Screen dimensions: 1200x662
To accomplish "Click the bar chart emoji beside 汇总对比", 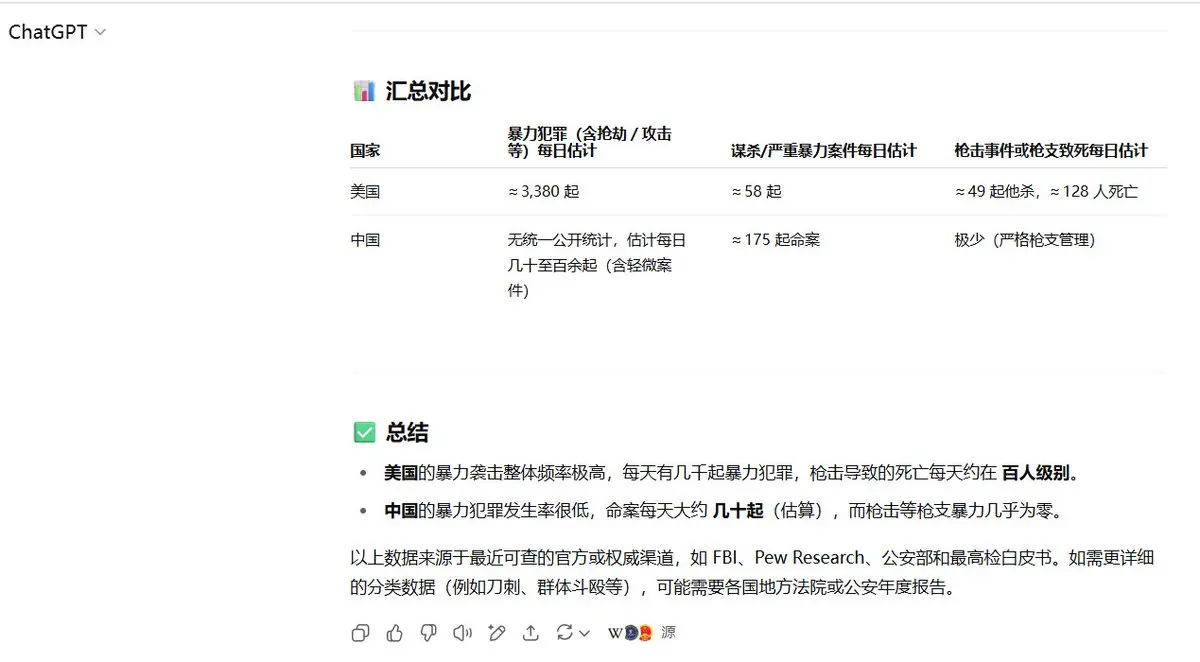I will [364, 91].
